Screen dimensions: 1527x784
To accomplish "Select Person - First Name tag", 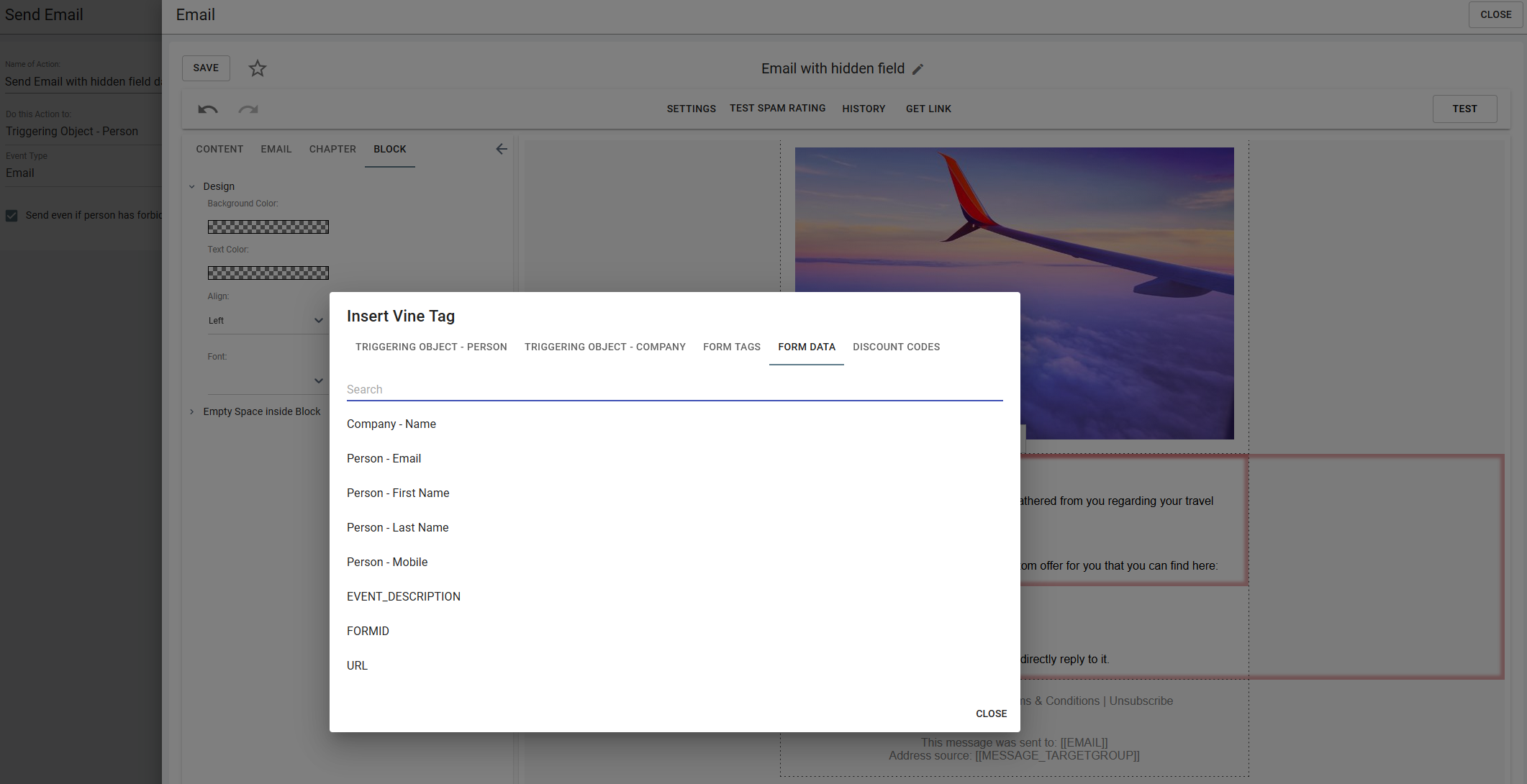I will pos(398,493).
